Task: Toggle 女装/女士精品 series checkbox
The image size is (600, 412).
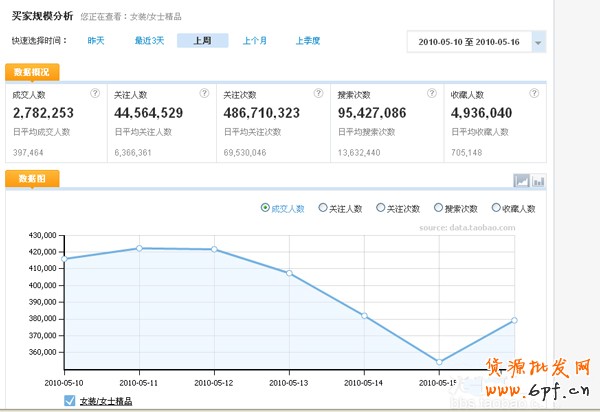Action: [70, 401]
